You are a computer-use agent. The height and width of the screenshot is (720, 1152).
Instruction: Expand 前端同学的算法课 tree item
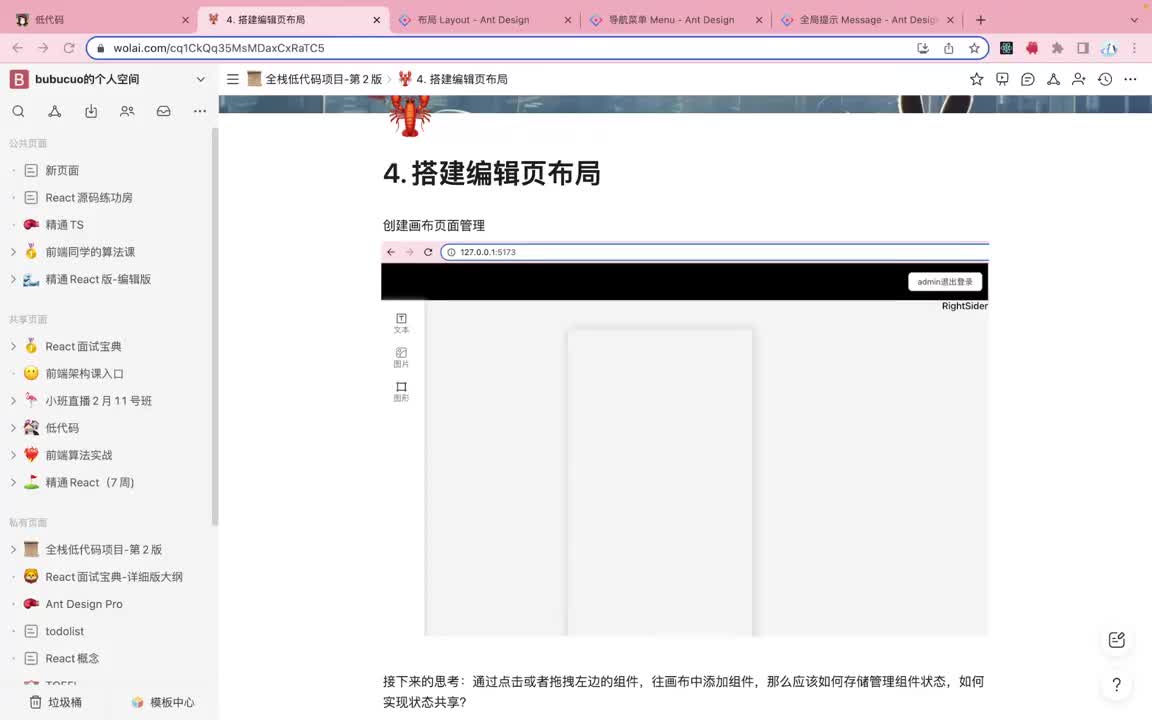click(13, 252)
